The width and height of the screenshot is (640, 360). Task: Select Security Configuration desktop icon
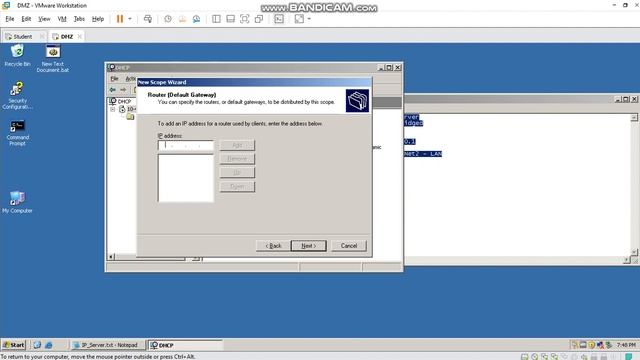pos(17,96)
